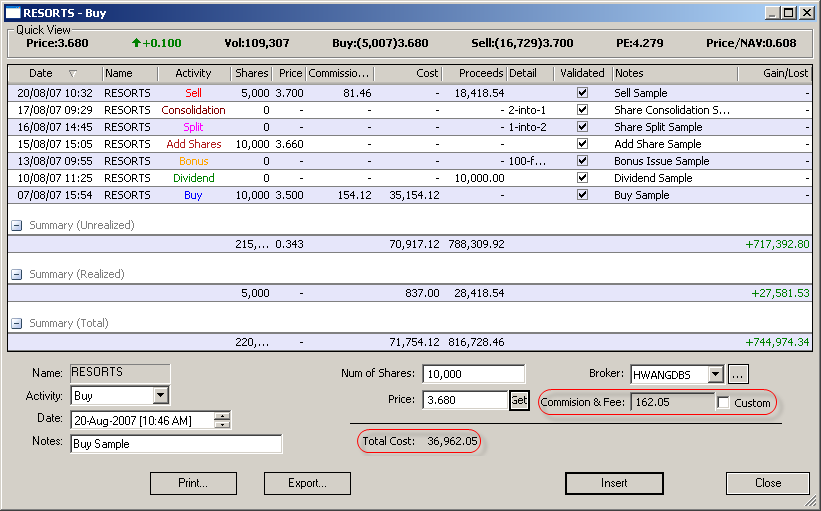Open the Broker dropdown list

tap(715, 374)
